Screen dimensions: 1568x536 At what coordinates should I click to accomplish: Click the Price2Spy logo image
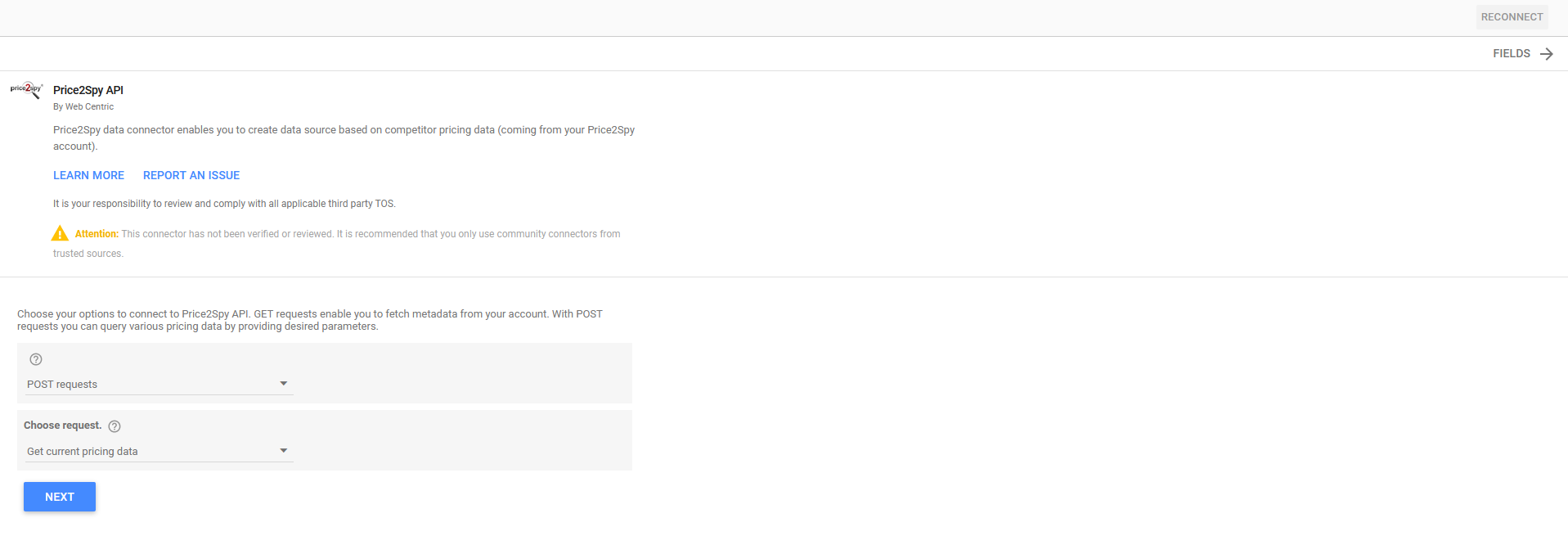coord(26,90)
